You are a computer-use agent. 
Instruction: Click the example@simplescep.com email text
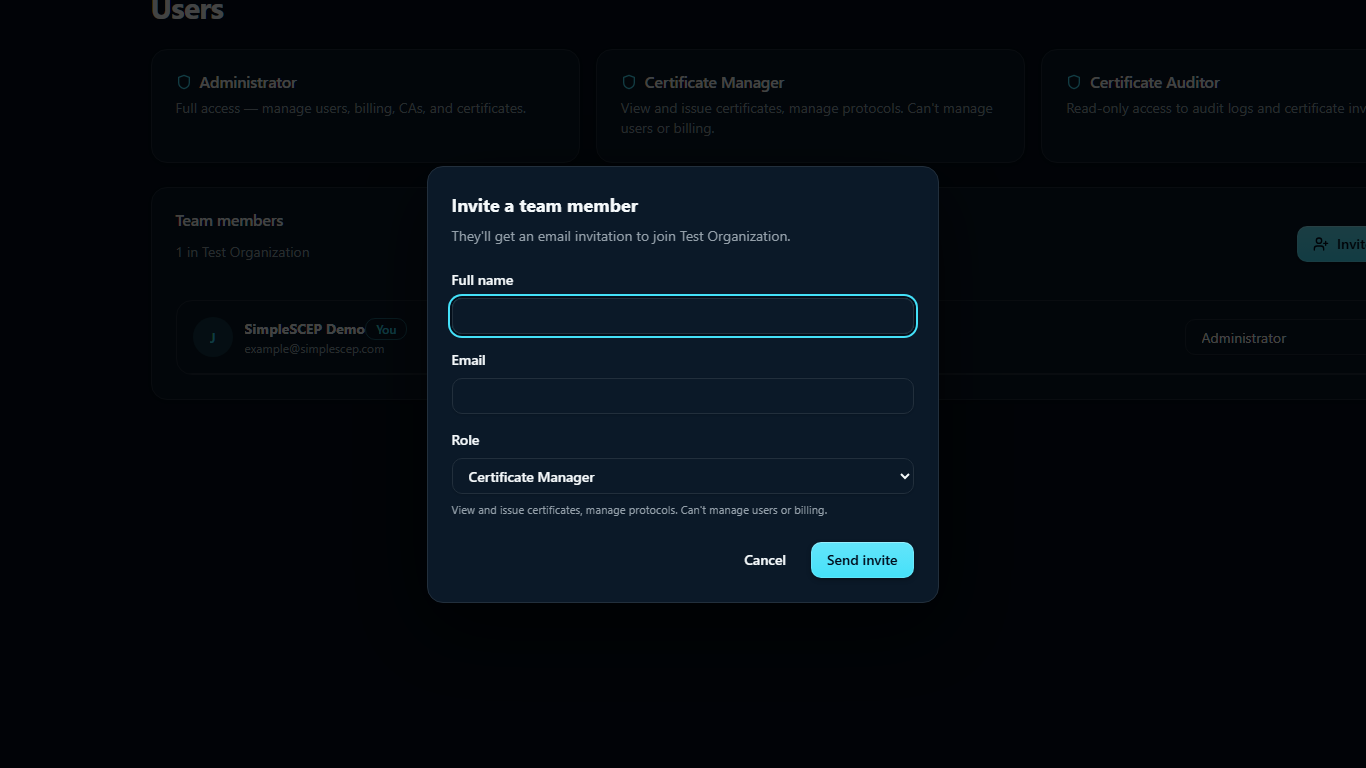pyautogui.click(x=314, y=349)
